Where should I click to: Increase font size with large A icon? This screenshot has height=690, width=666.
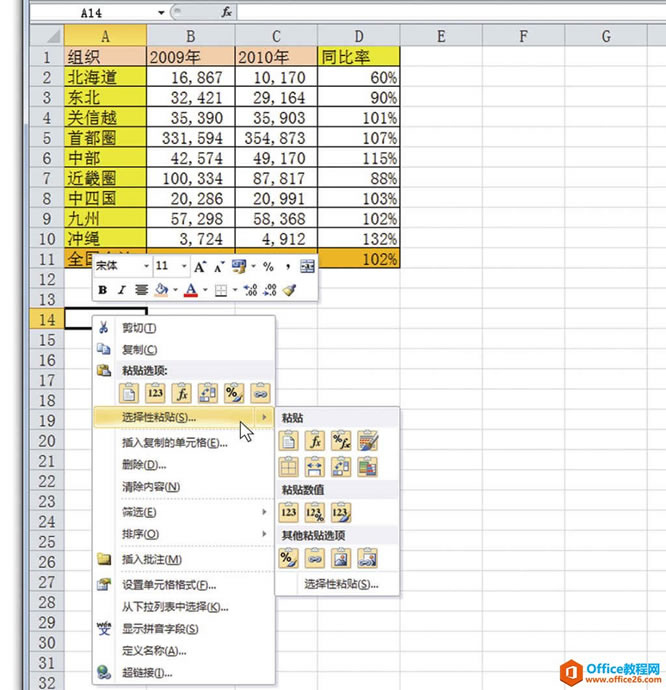point(200,266)
